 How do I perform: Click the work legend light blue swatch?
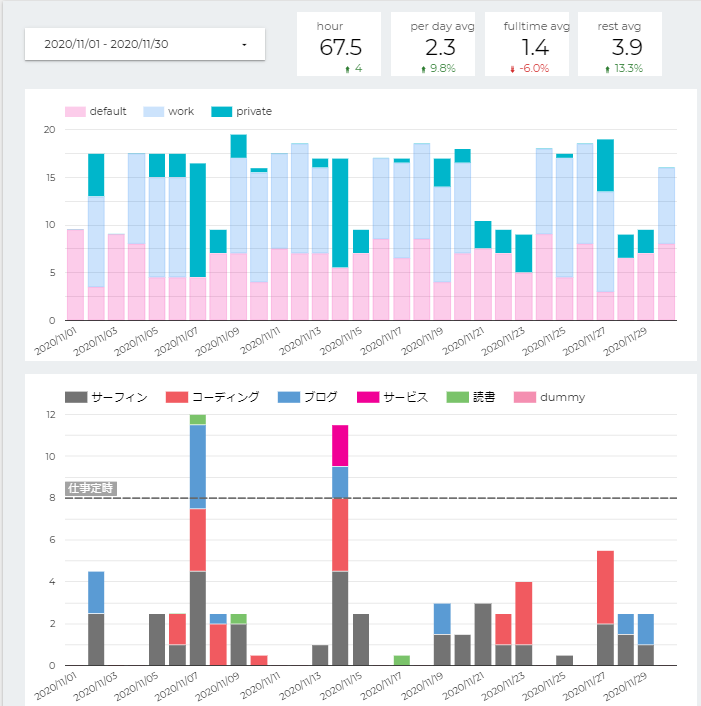[x=154, y=112]
